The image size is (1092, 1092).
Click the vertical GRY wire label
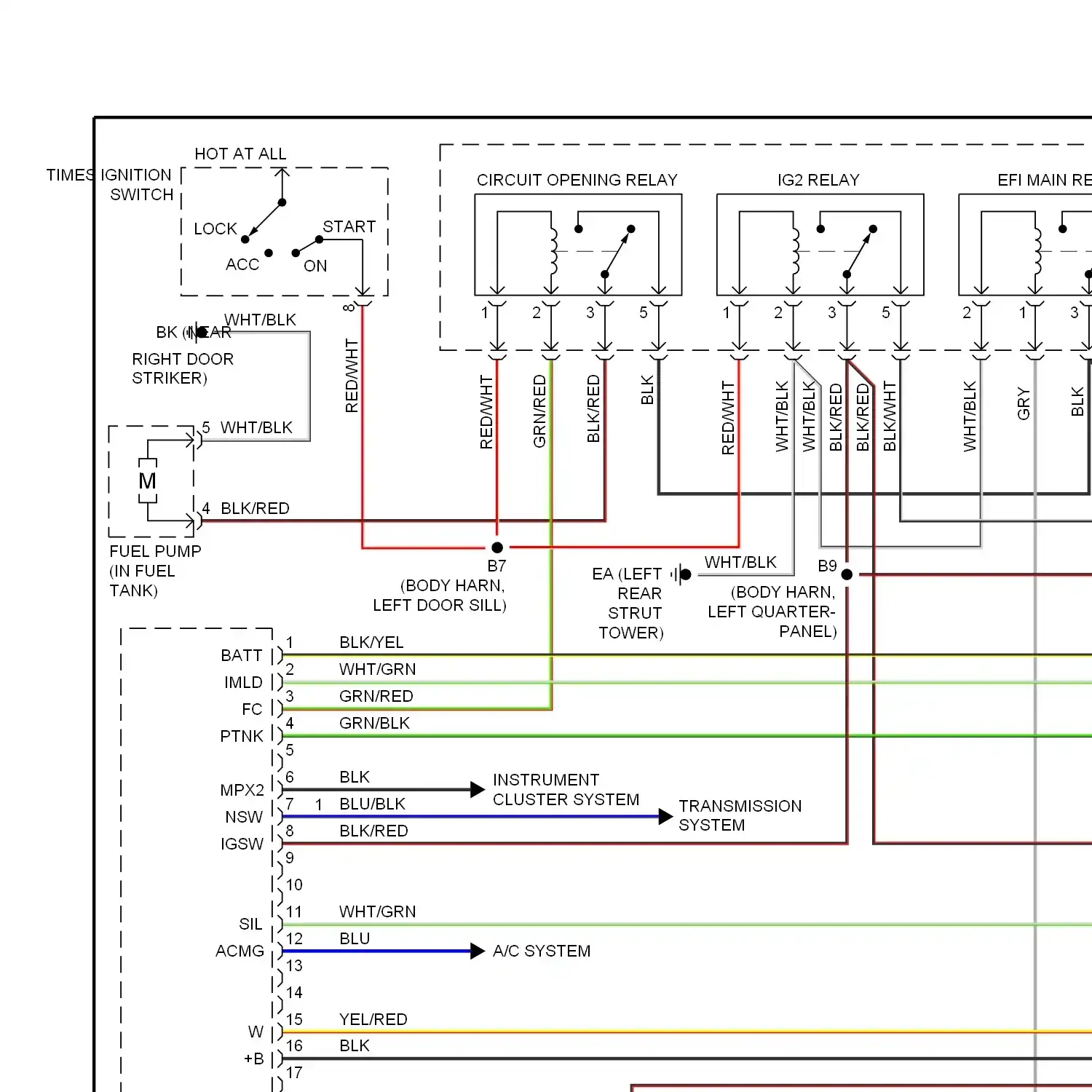(x=1024, y=403)
